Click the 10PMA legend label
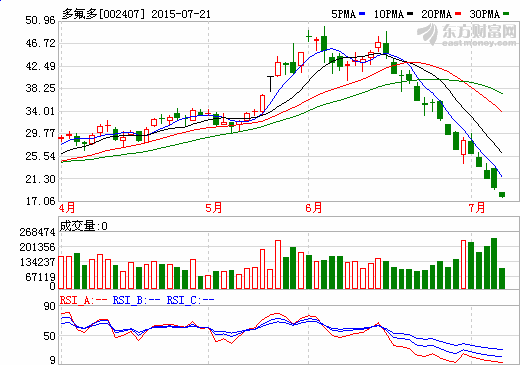This screenshot has width=520, height=365. click(389, 14)
